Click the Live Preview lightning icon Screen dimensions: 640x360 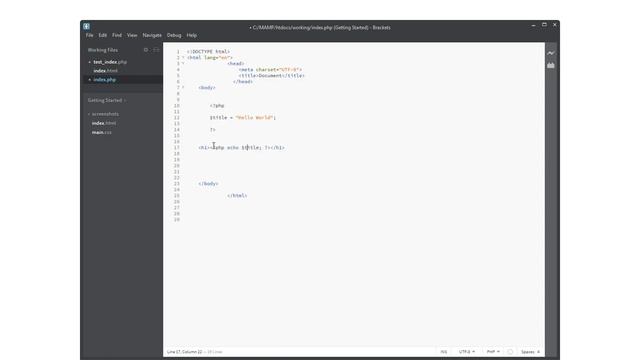[551, 53]
